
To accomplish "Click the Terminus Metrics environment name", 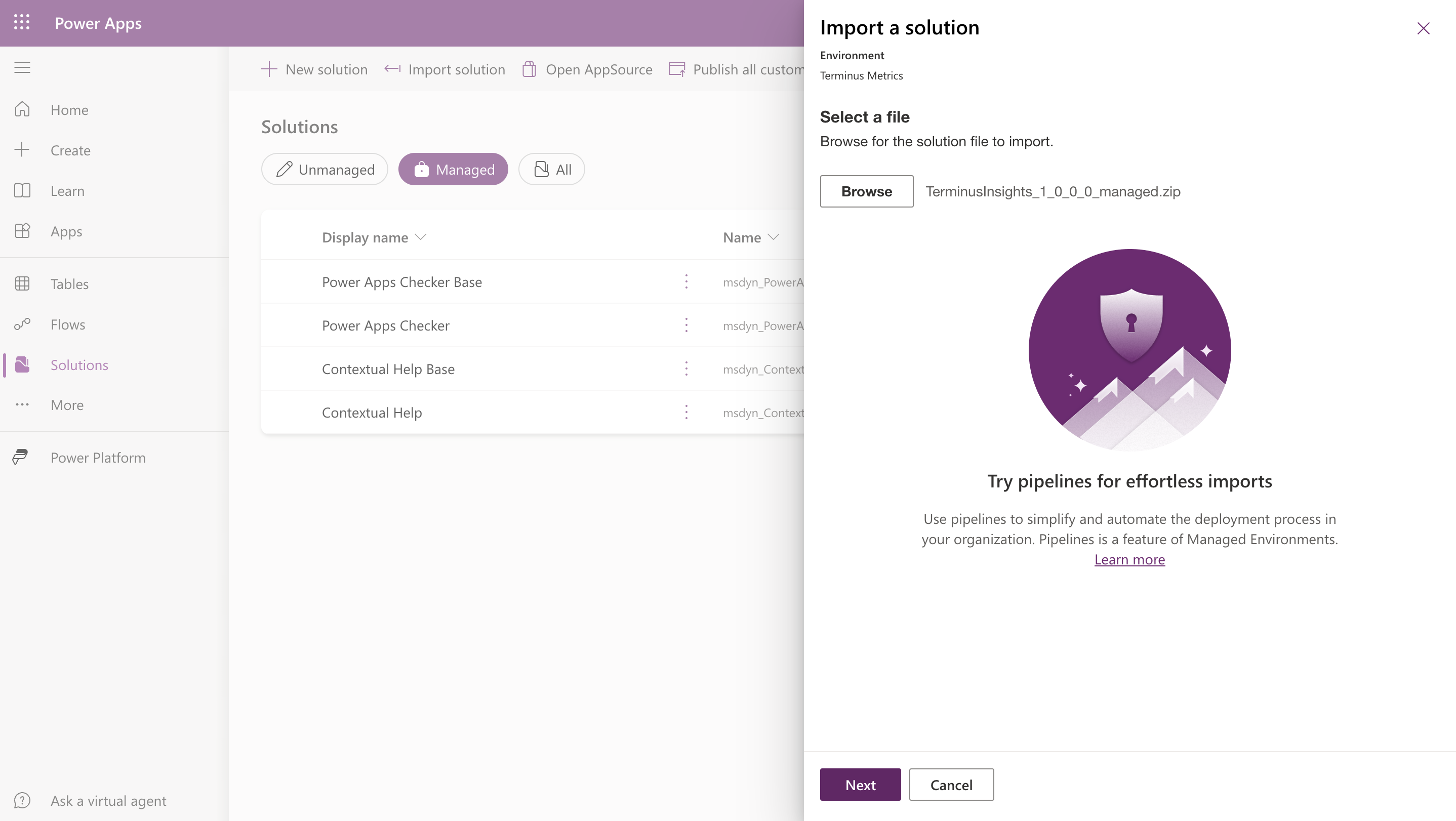I will [x=861, y=75].
